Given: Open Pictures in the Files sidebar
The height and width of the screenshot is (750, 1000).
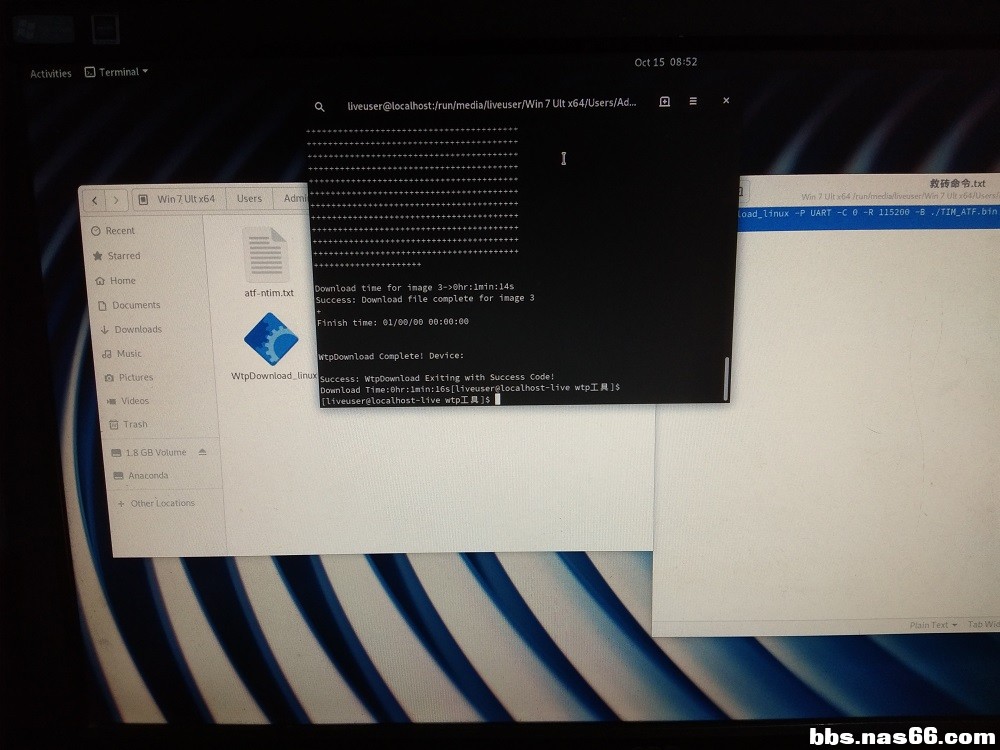Looking at the screenshot, I should point(128,378).
